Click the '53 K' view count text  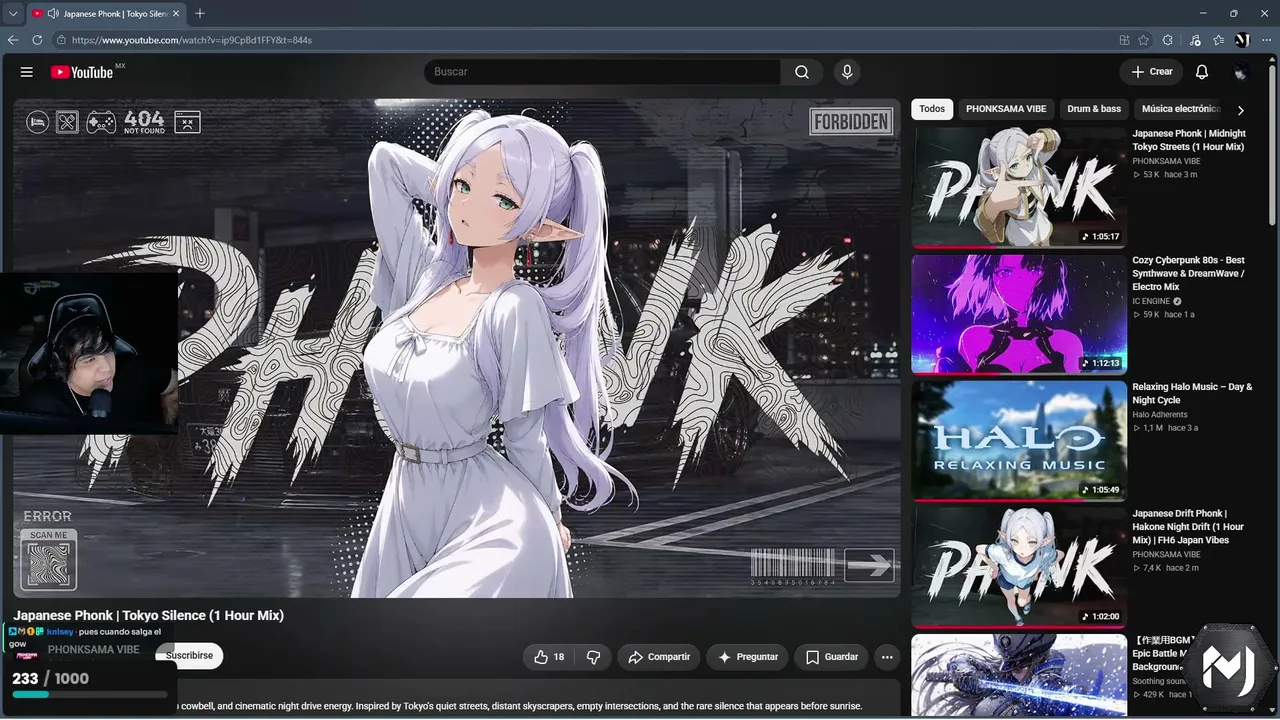tap(1151, 174)
